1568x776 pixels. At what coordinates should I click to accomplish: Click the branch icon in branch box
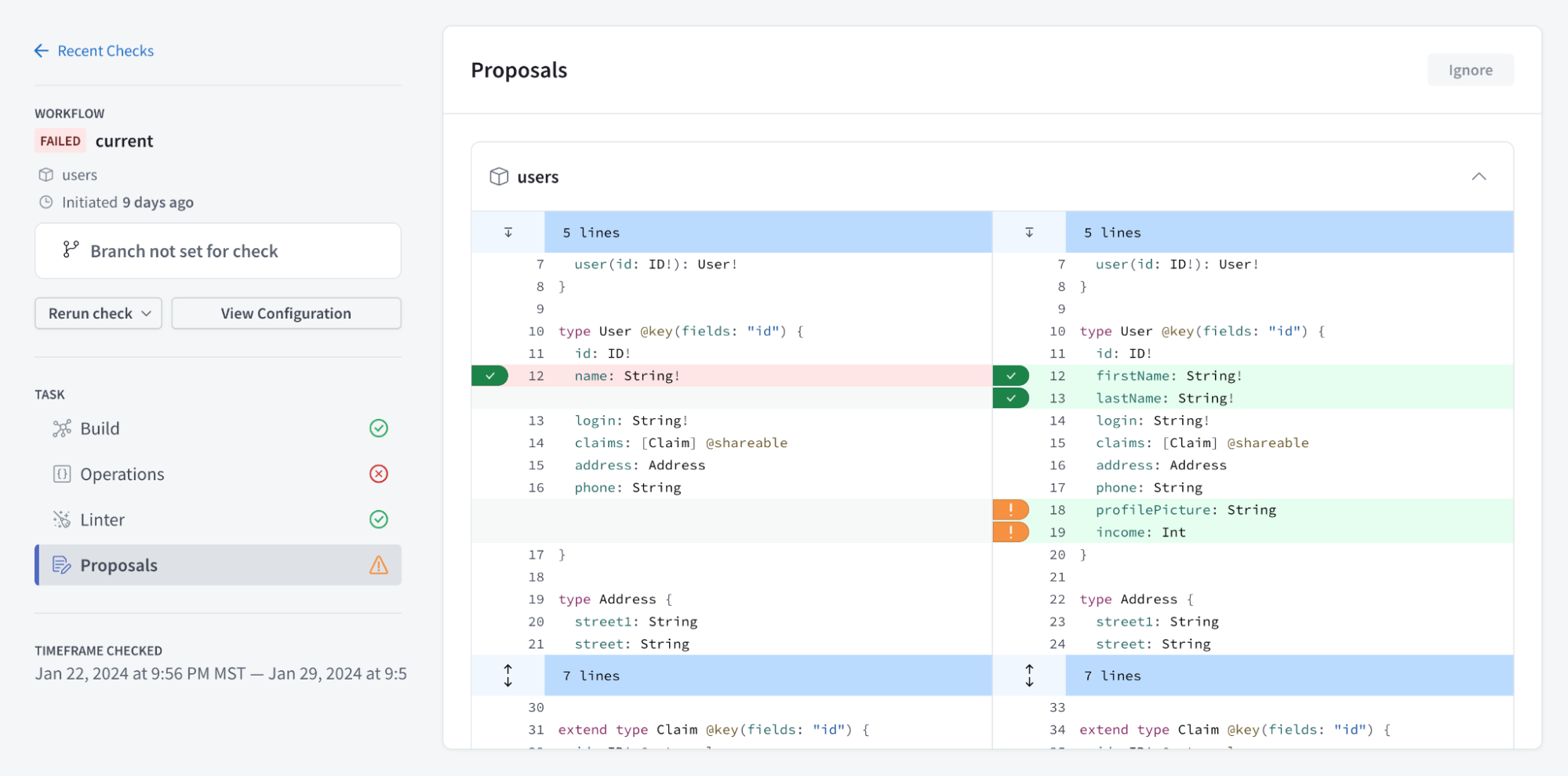(71, 250)
